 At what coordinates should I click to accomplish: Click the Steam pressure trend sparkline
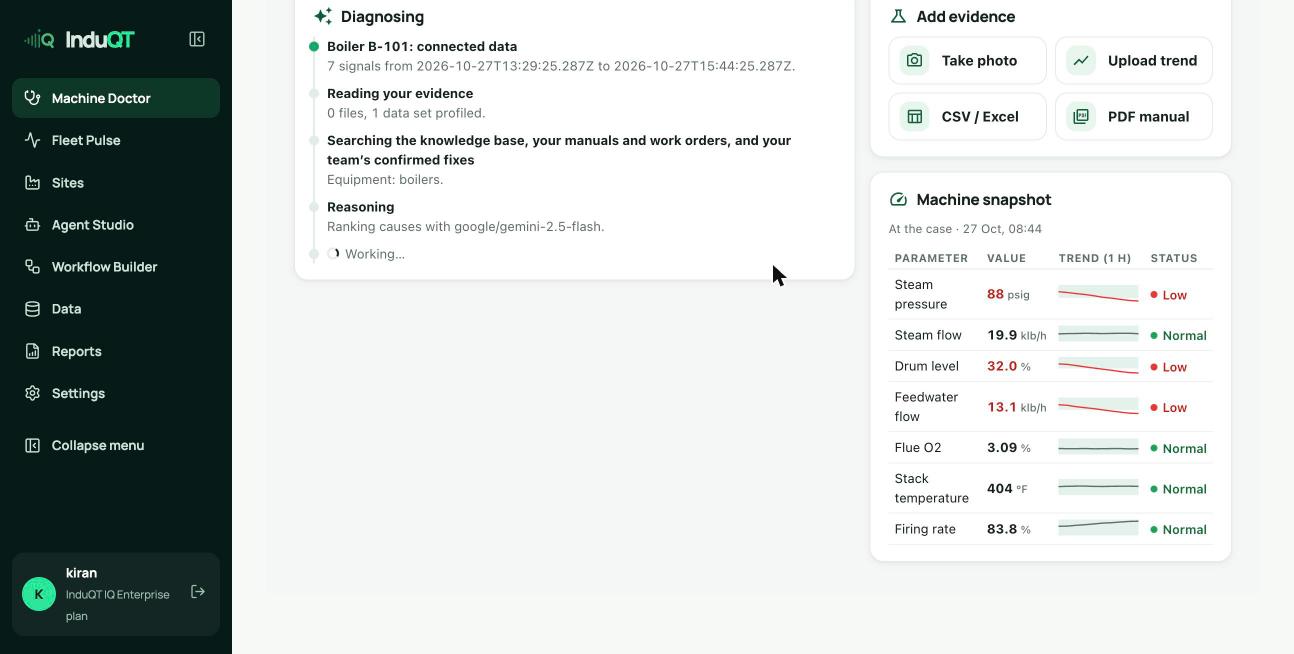coord(1098,294)
